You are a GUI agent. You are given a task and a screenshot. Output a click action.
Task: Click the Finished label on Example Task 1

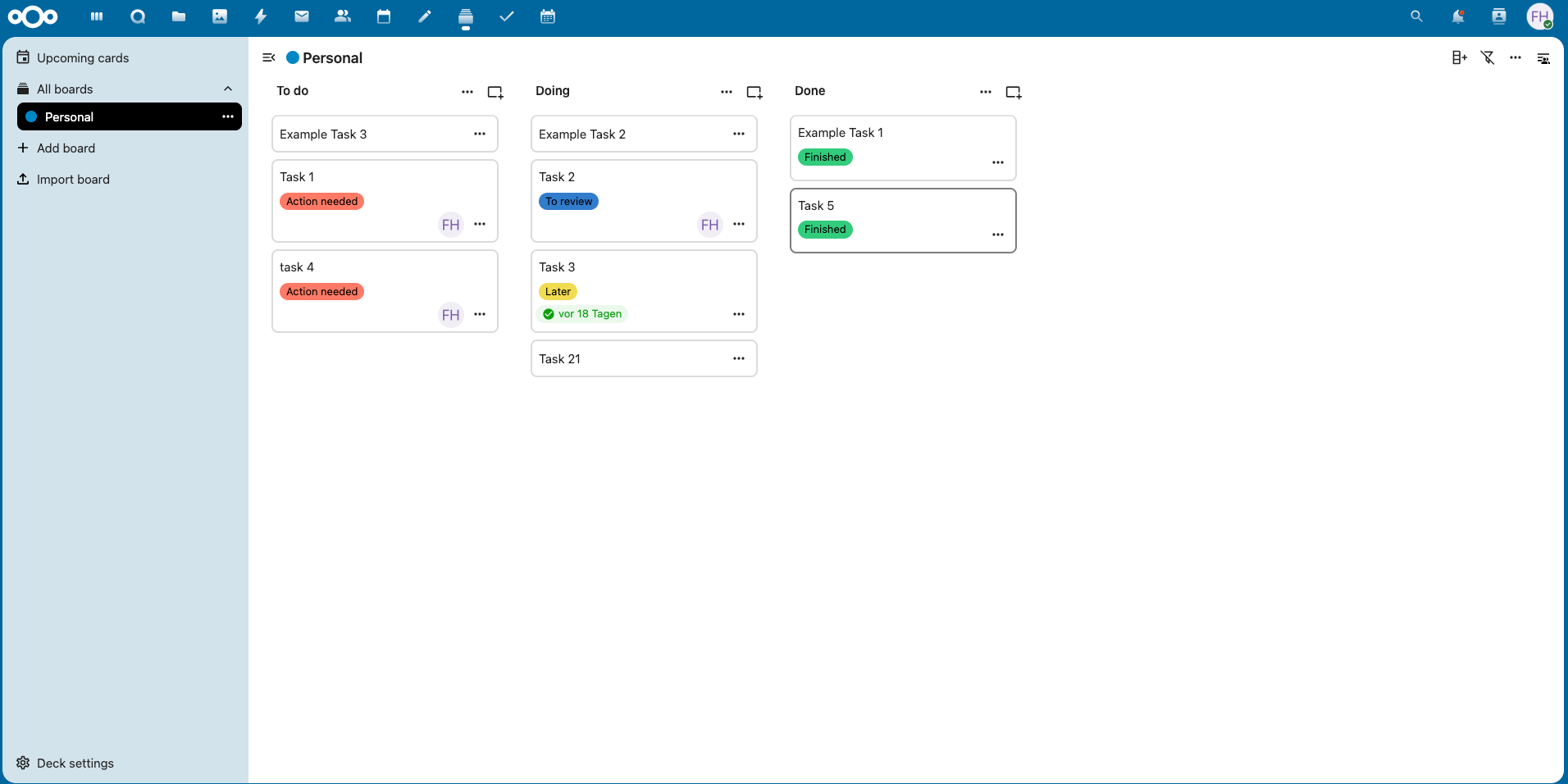pos(825,157)
